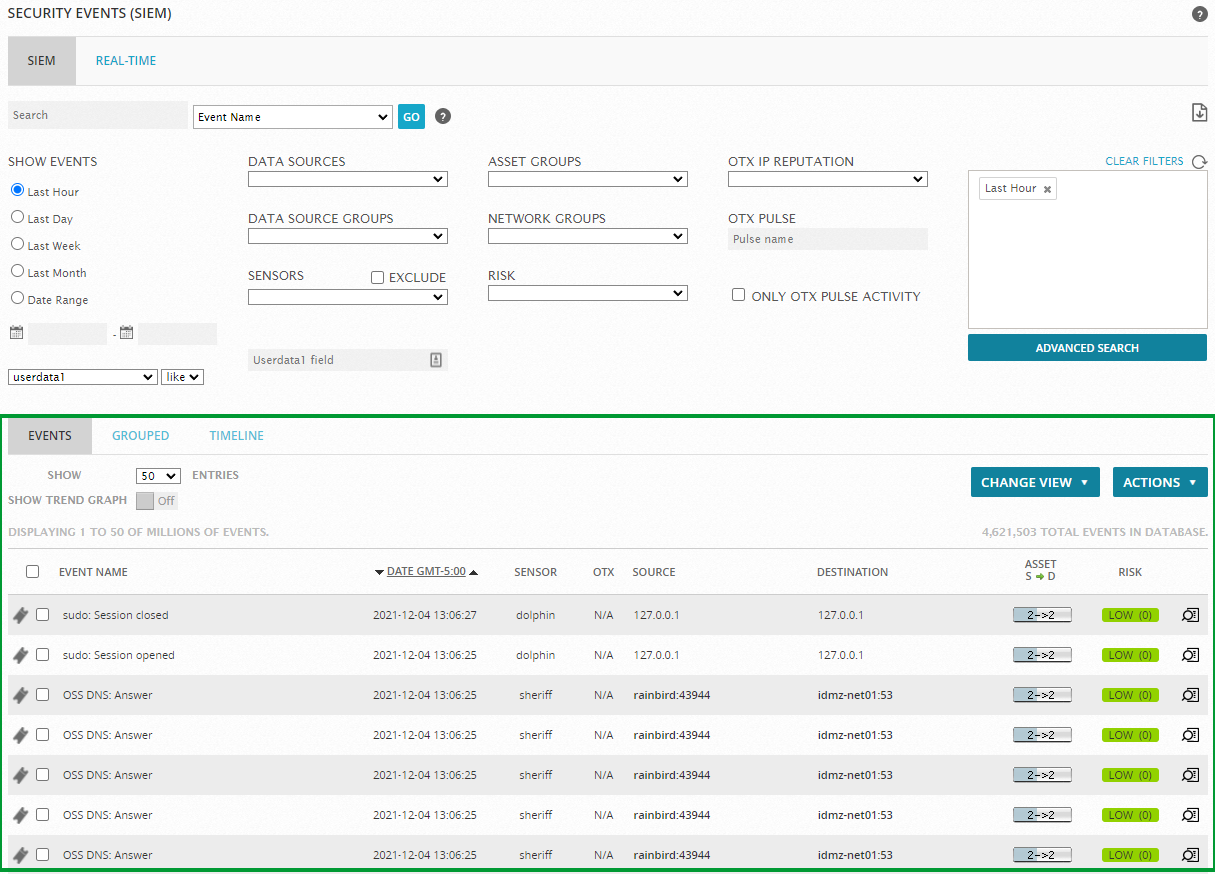This screenshot has width=1215, height=874.
Task: Check Only OTX Pulse Activity
Action: pyautogui.click(x=738, y=295)
